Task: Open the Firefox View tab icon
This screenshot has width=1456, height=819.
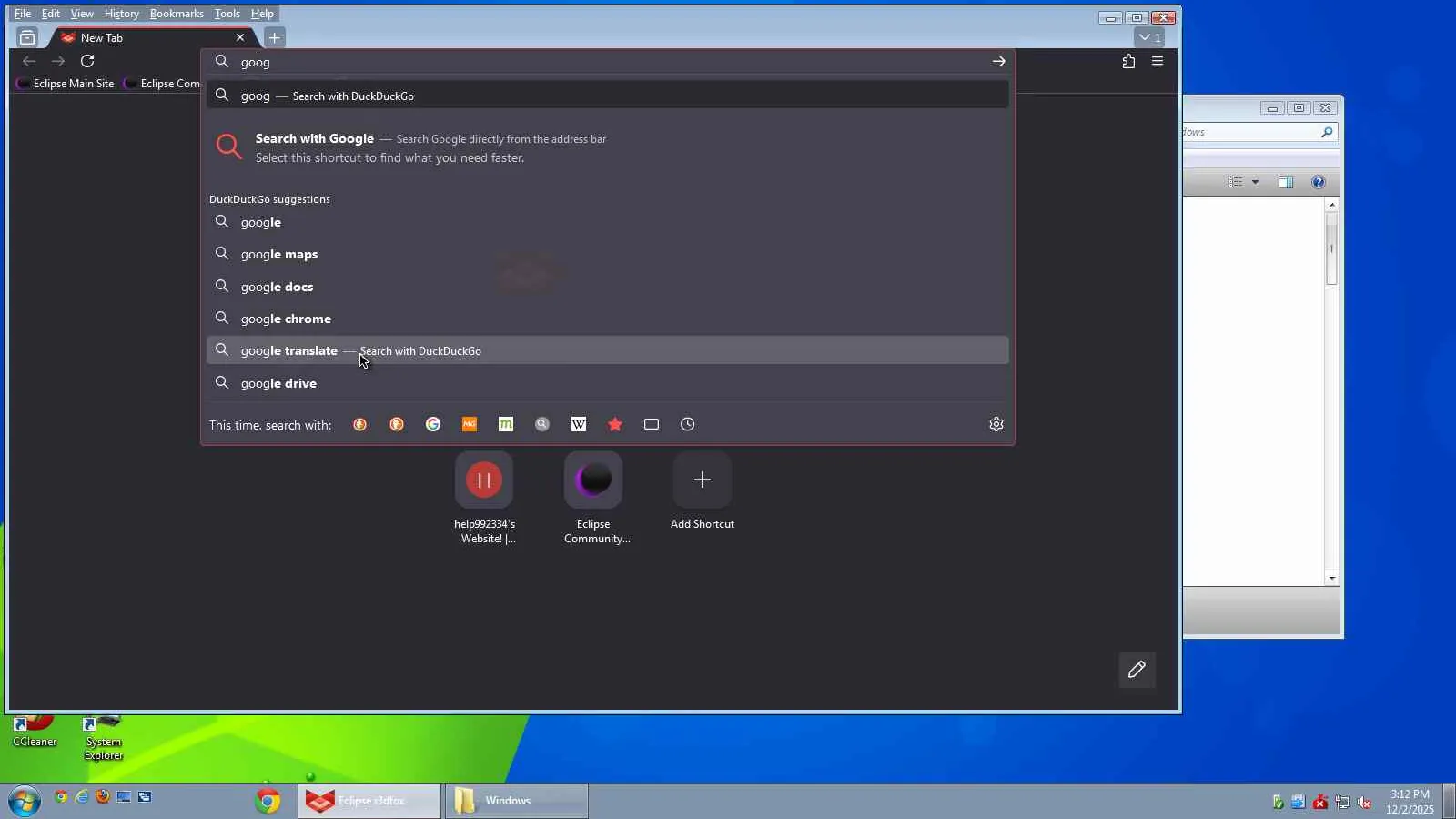Action: click(27, 37)
